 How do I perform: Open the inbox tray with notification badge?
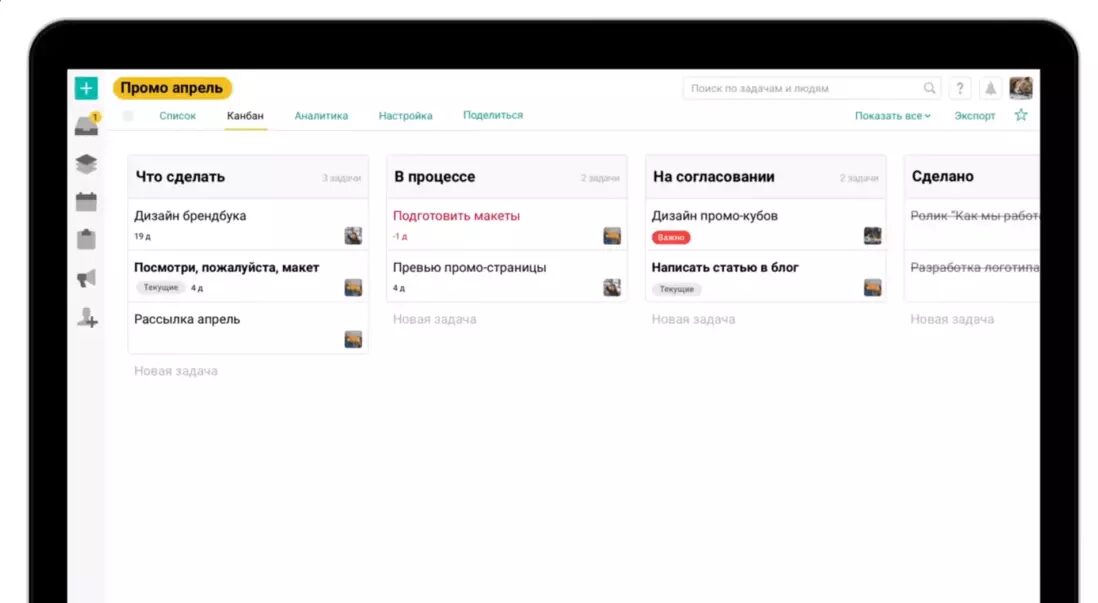tap(87, 126)
